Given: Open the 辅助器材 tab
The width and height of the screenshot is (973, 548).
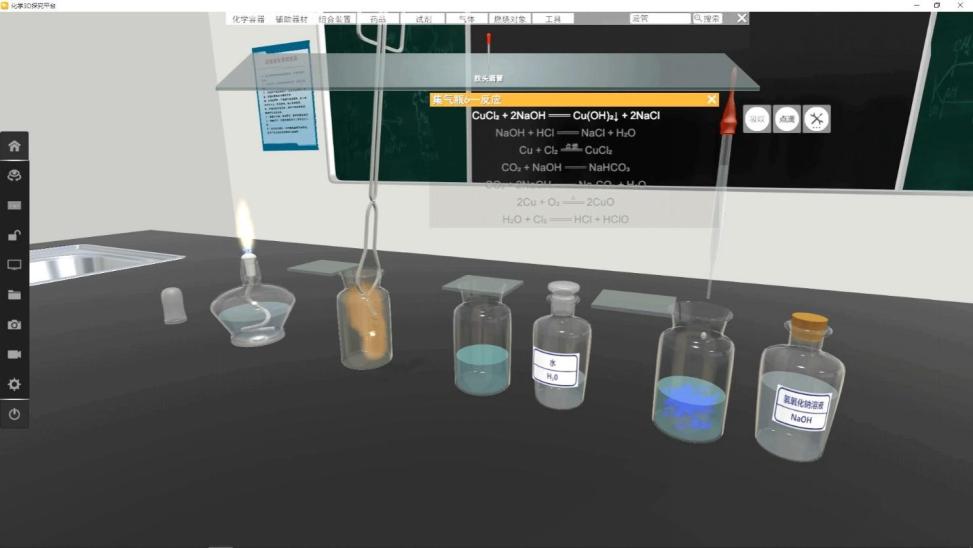Looking at the screenshot, I should click(292, 19).
